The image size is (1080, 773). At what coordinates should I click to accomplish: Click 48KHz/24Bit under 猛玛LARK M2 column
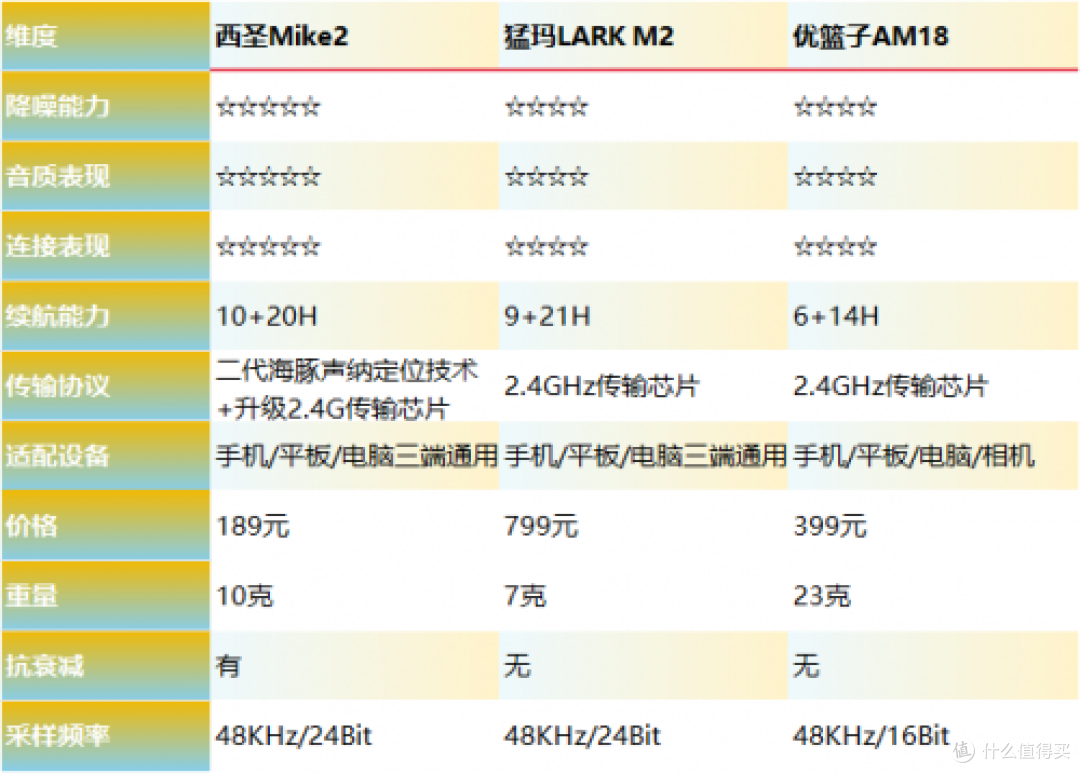coord(582,736)
